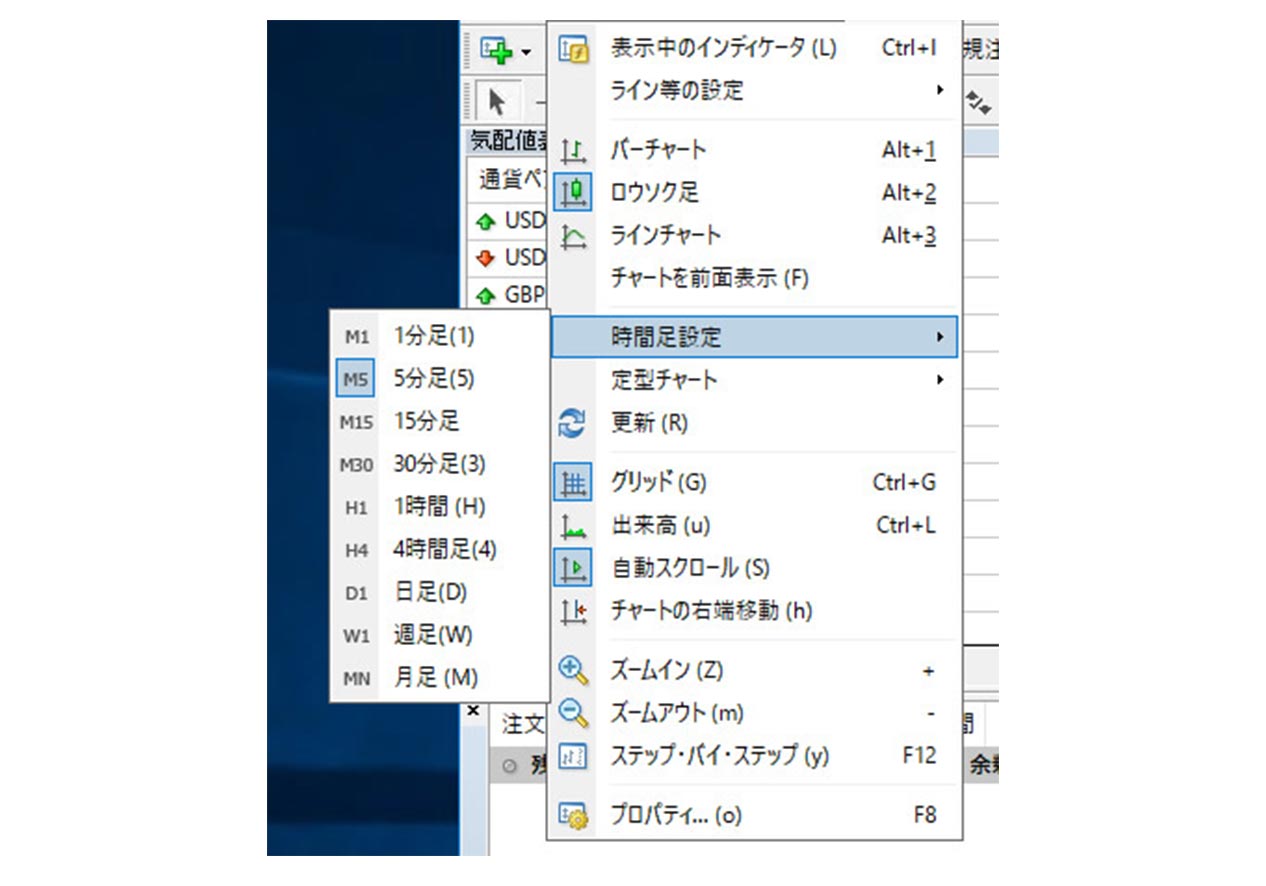The height and width of the screenshot is (886, 1266).
Task: Click the auto scroll icon
Action: pos(573,568)
